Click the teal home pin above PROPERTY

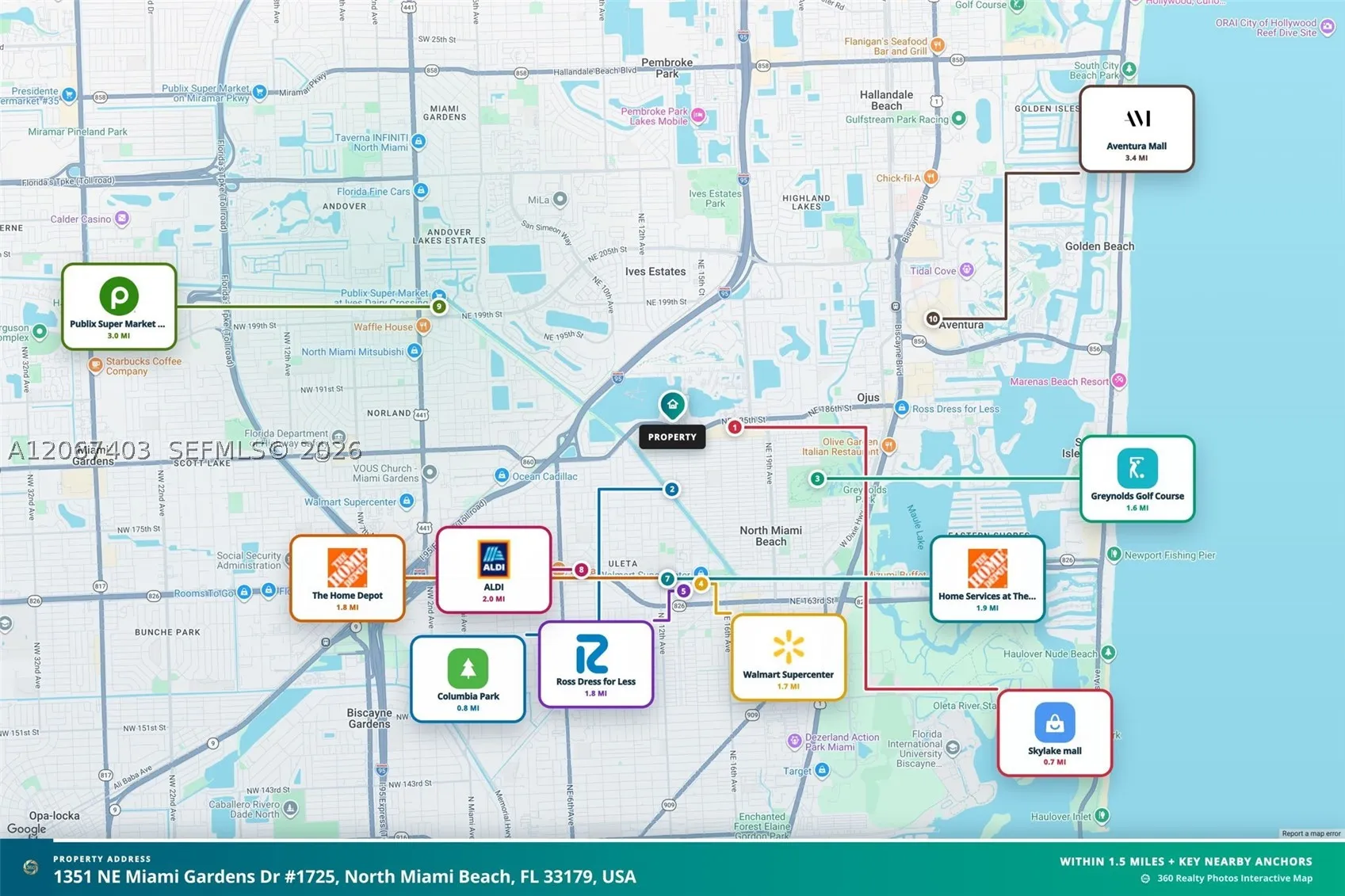pos(672,405)
